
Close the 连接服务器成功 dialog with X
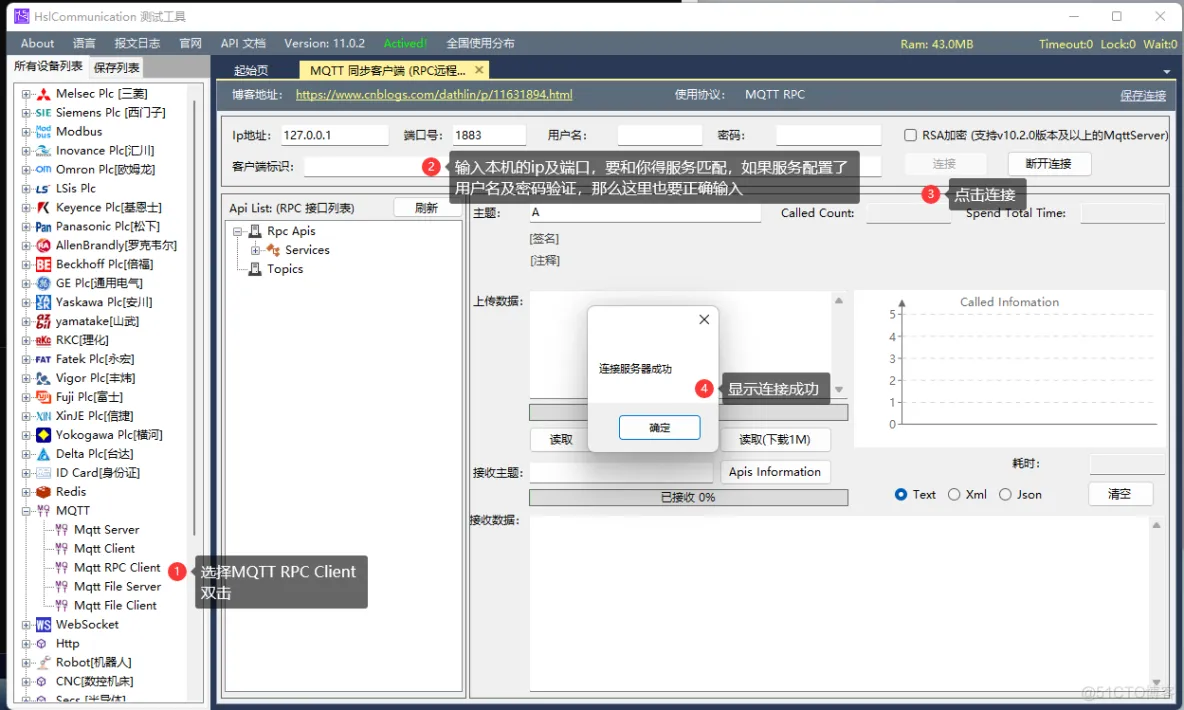tap(704, 320)
